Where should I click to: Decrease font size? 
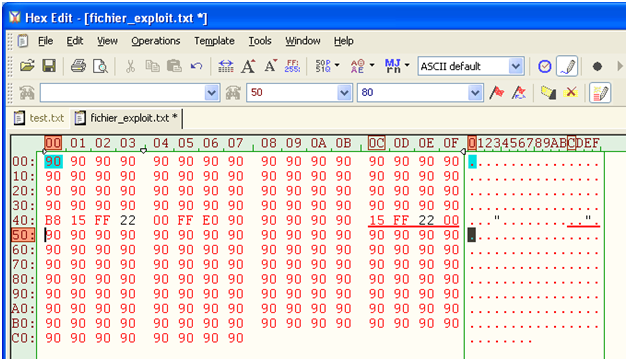pos(271,66)
